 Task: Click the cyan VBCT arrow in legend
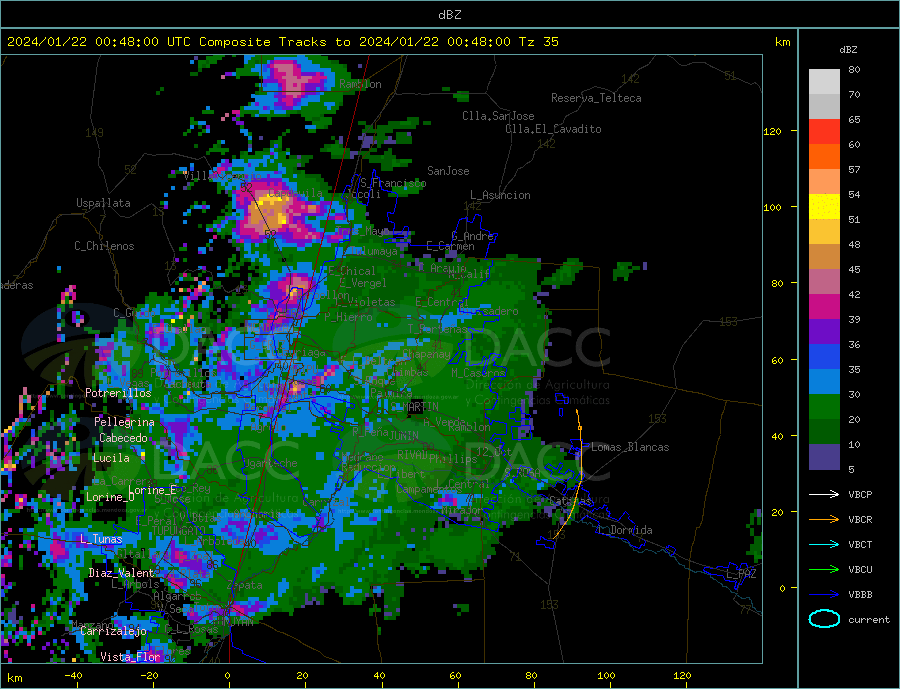tap(824, 544)
